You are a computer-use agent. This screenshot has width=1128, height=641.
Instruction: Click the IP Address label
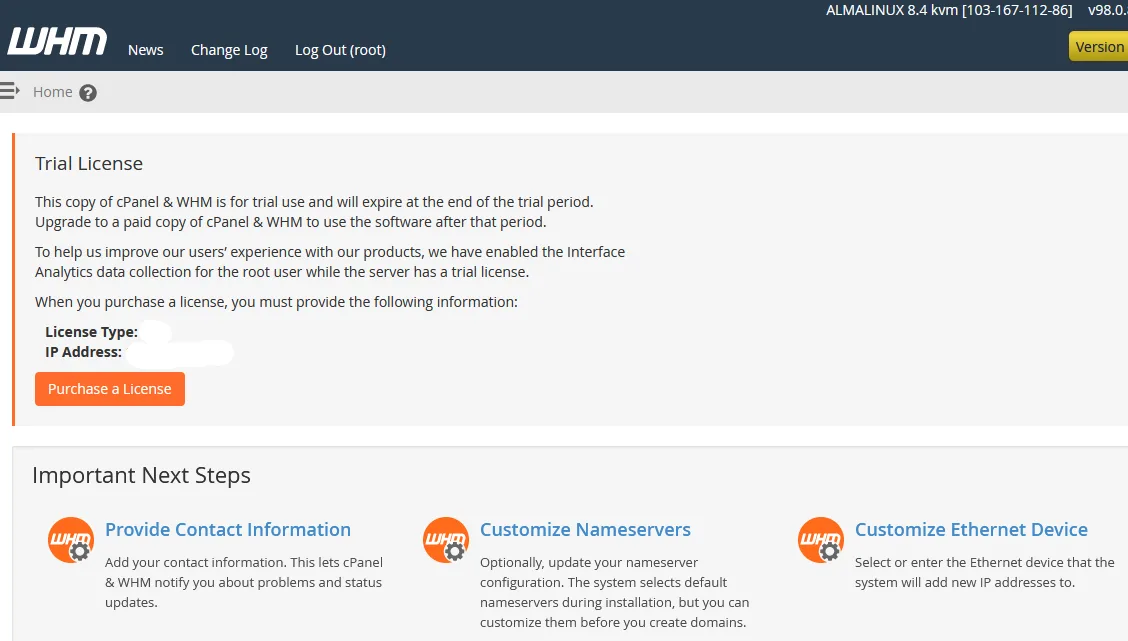pyautogui.click(x=83, y=352)
